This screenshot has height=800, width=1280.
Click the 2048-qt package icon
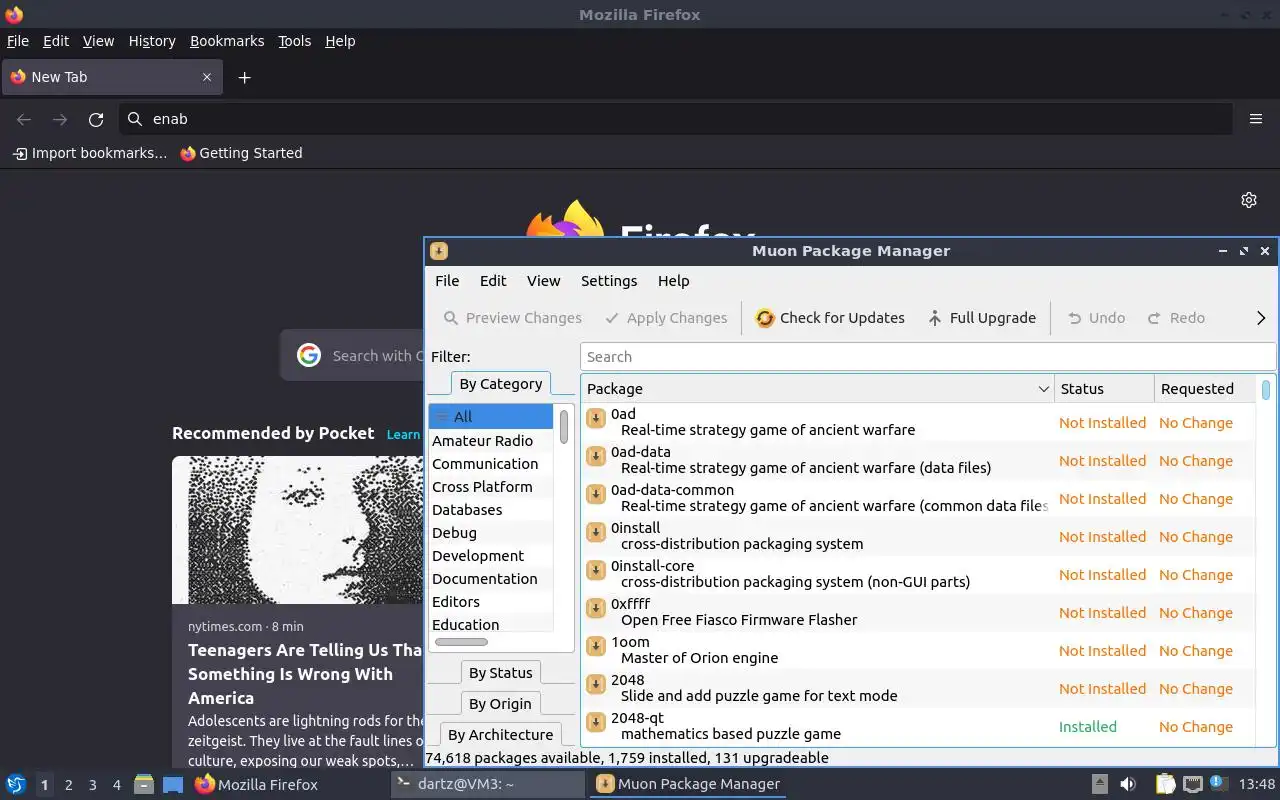click(x=596, y=722)
